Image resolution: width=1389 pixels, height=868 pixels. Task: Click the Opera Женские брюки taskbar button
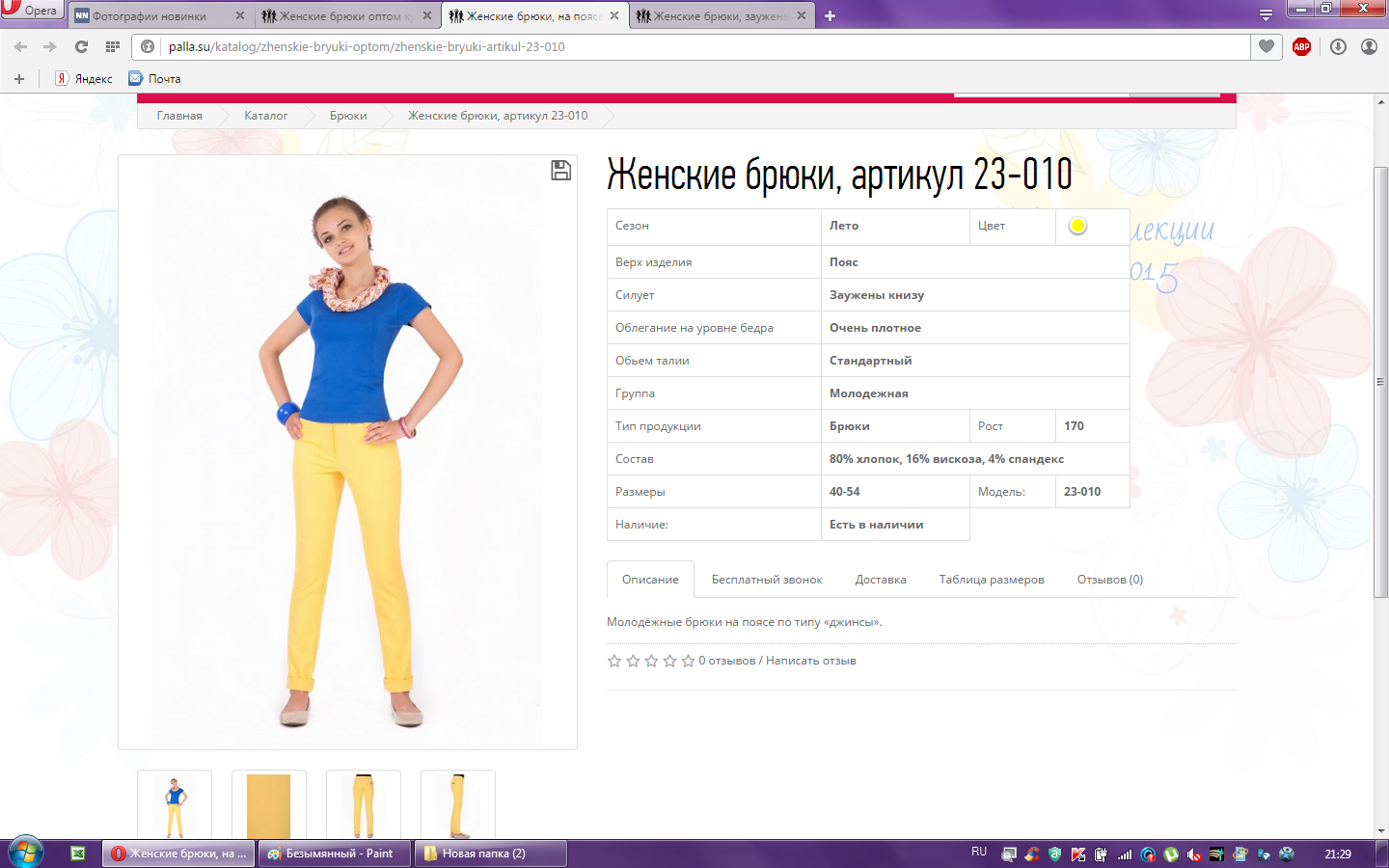coord(178,854)
